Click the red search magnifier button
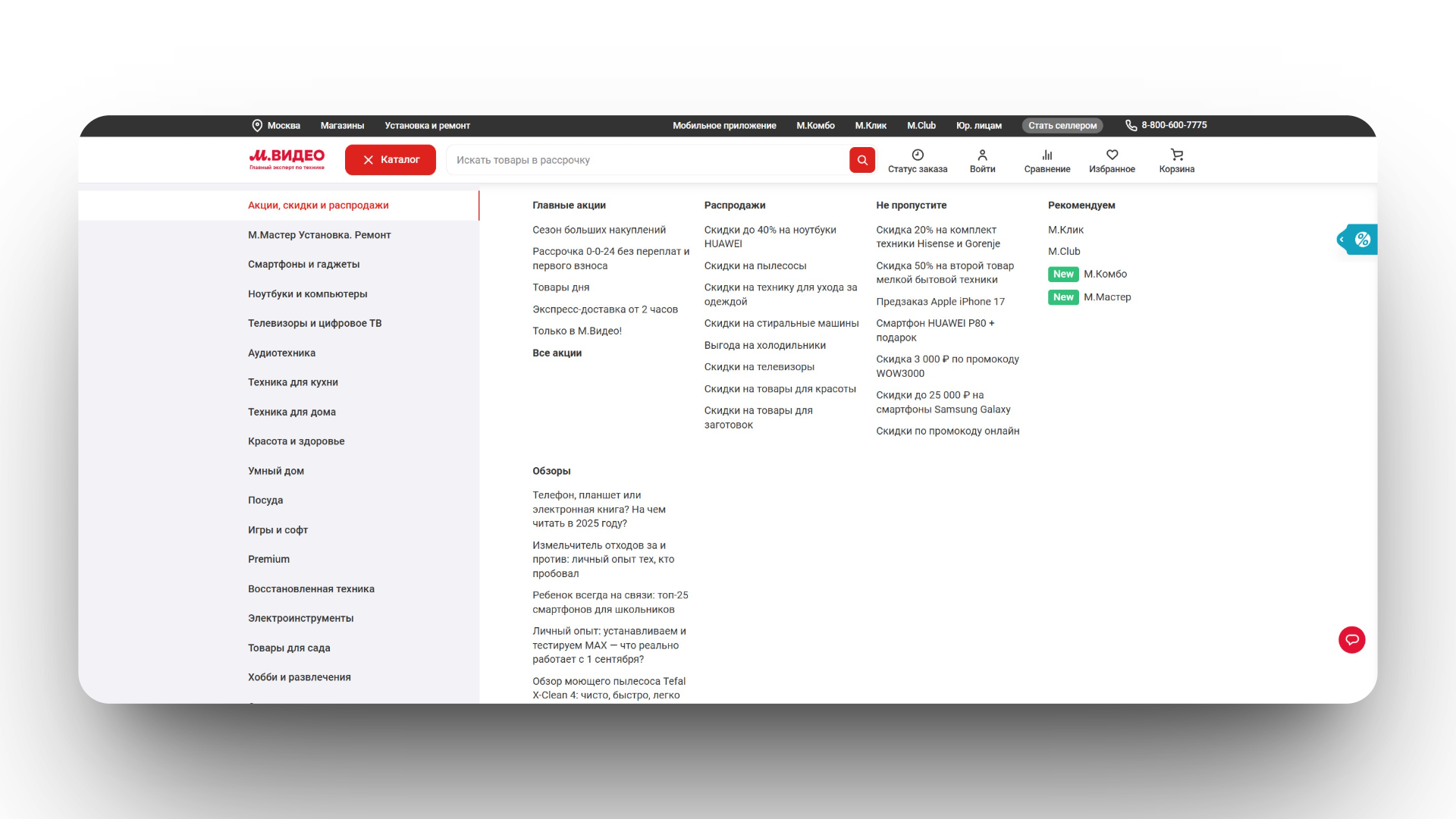The height and width of the screenshot is (819, 1456). (861, 160)
